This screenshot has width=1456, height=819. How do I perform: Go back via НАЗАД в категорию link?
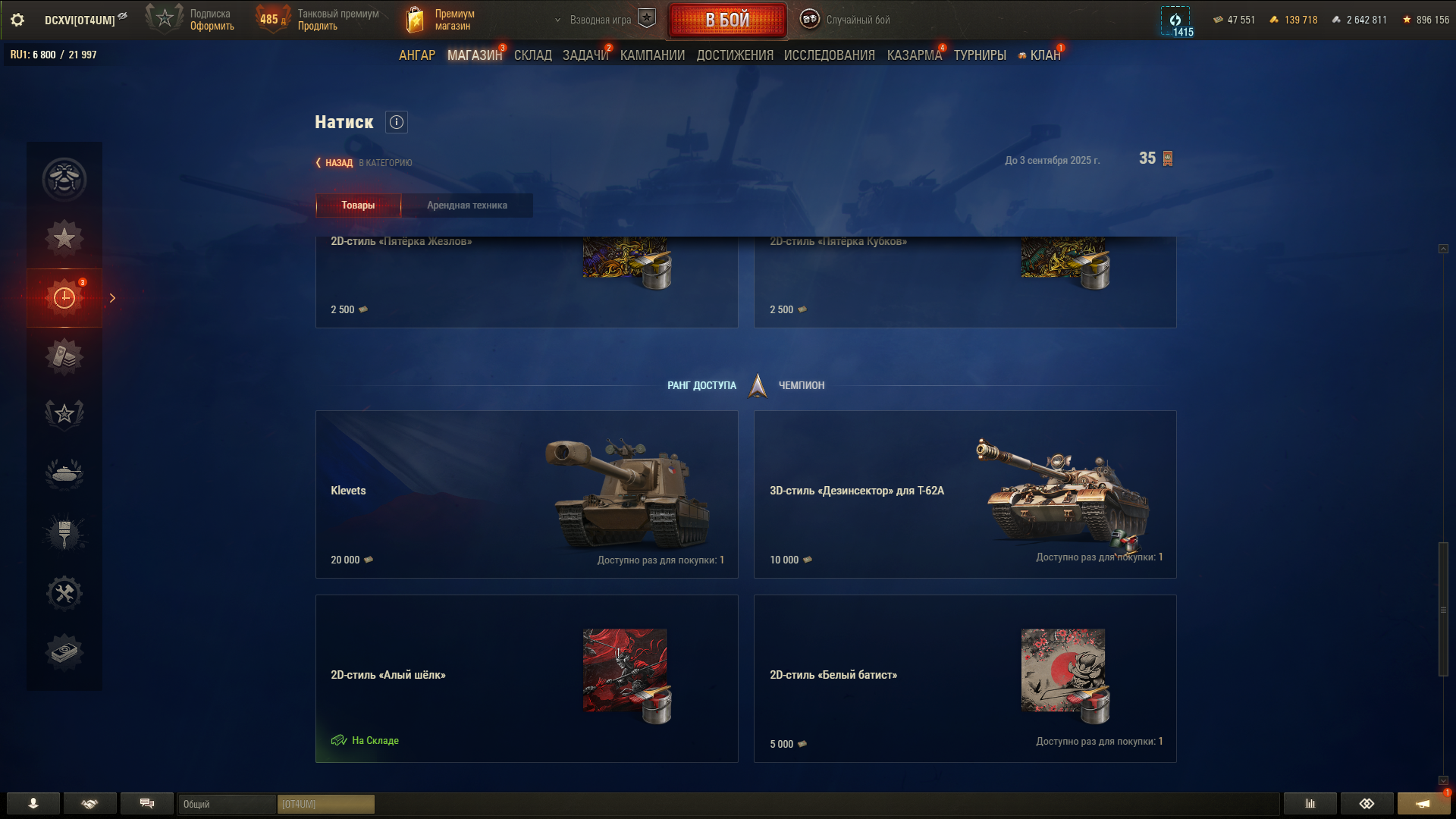[364, 163]
